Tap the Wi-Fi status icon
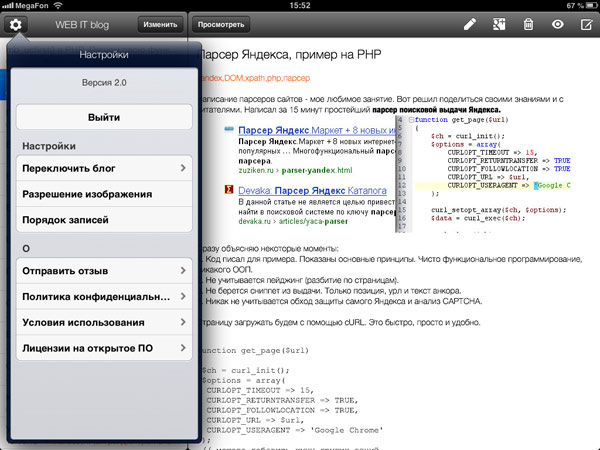Screen dimensions: 600x450 pyautogui.click(x=58, y=5)
